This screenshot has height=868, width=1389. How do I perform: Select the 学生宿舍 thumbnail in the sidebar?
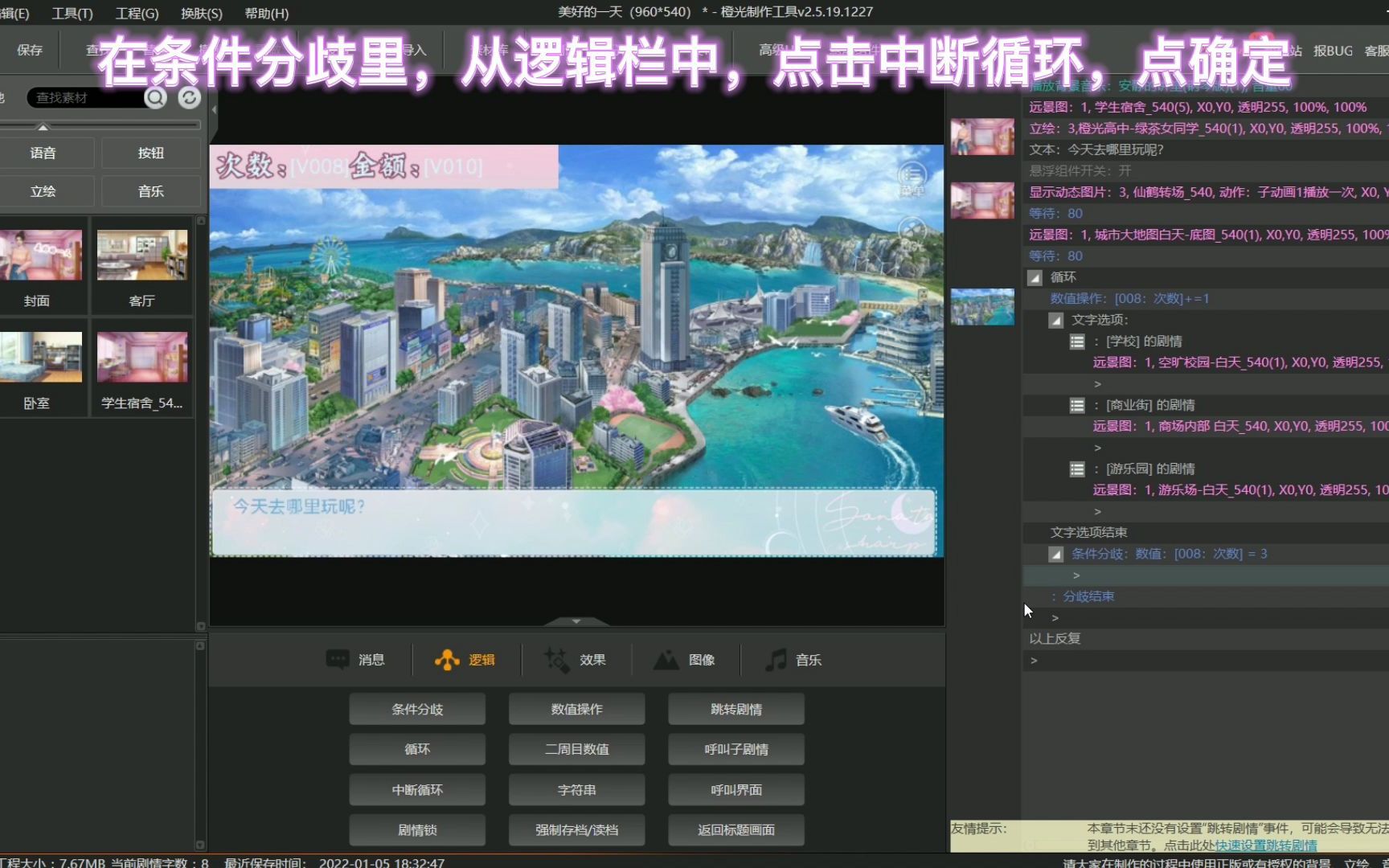pos(141,356)
